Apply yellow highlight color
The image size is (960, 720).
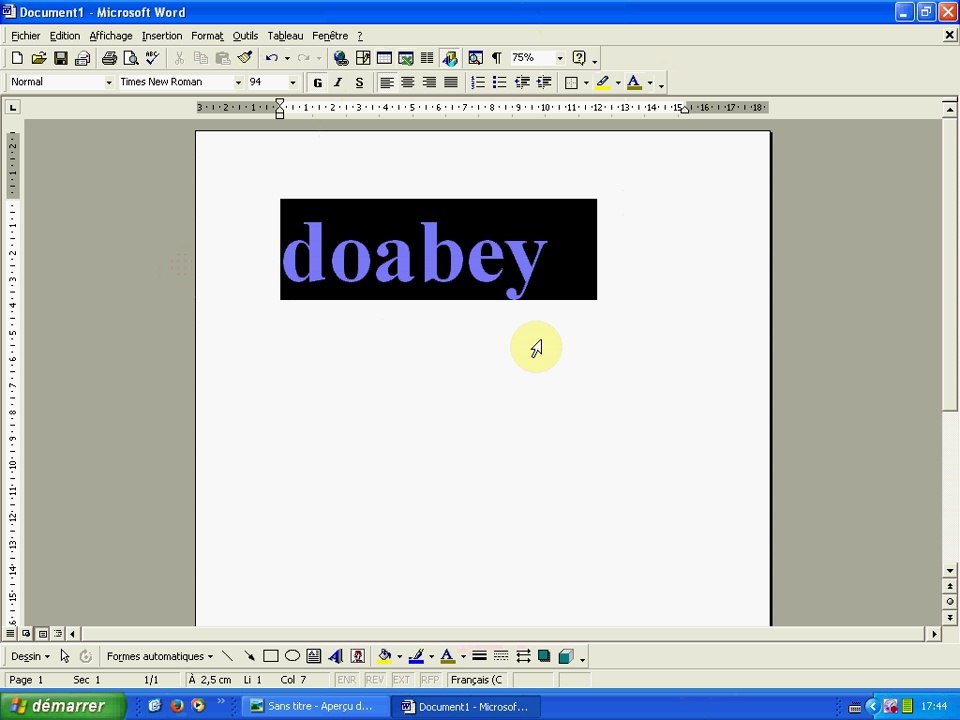pos(602,83)
